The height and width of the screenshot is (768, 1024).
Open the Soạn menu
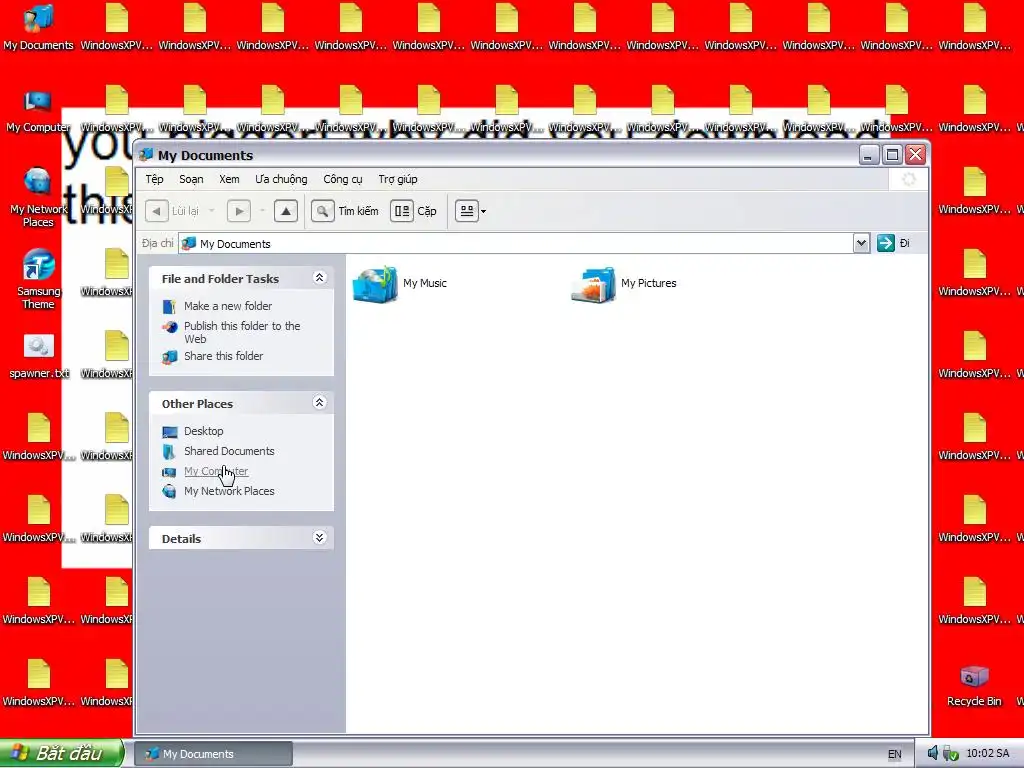191,179
